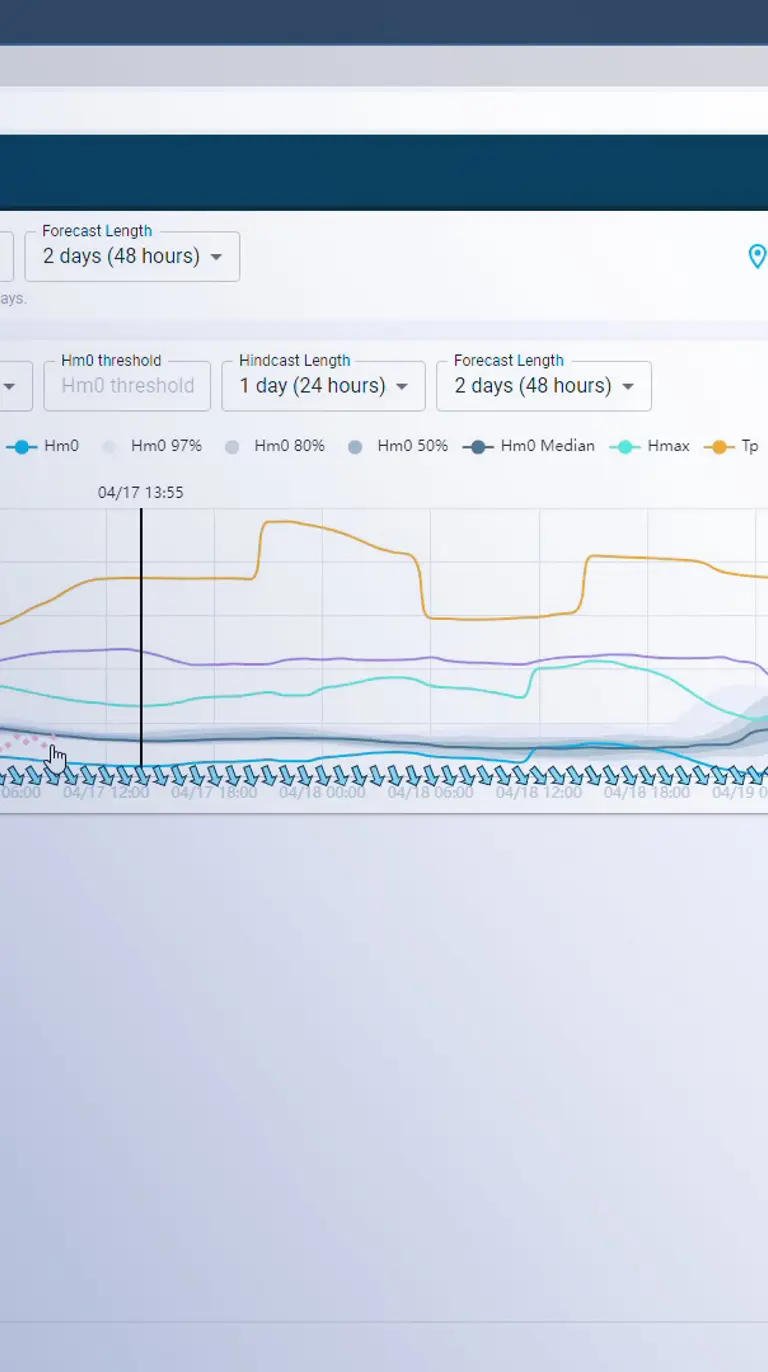768x1372 pixels.
Task: Open the Hindcast Length dropdown
Action: point(323,386)
